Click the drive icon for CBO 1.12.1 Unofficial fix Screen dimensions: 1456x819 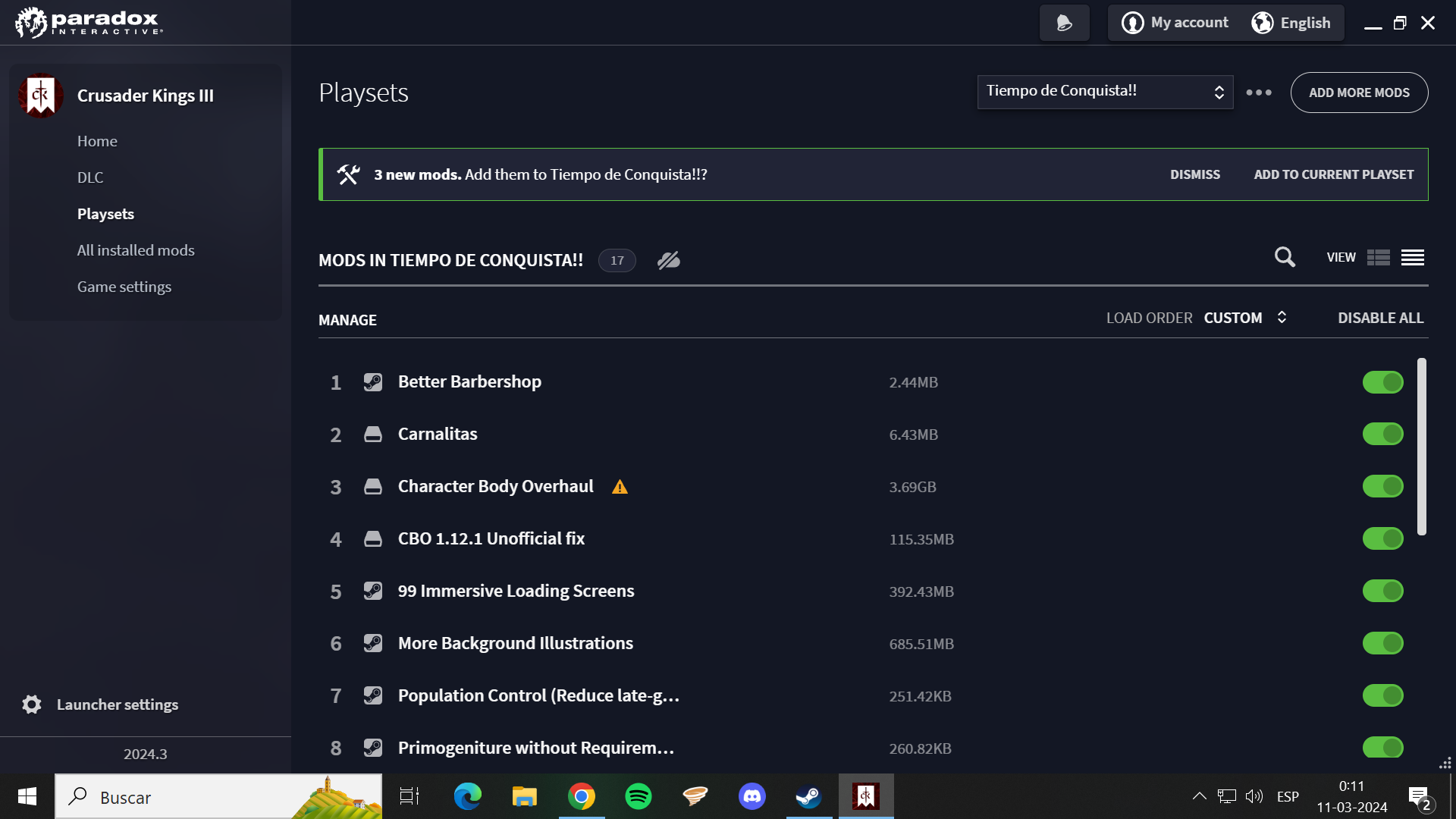tap(372, 538)
